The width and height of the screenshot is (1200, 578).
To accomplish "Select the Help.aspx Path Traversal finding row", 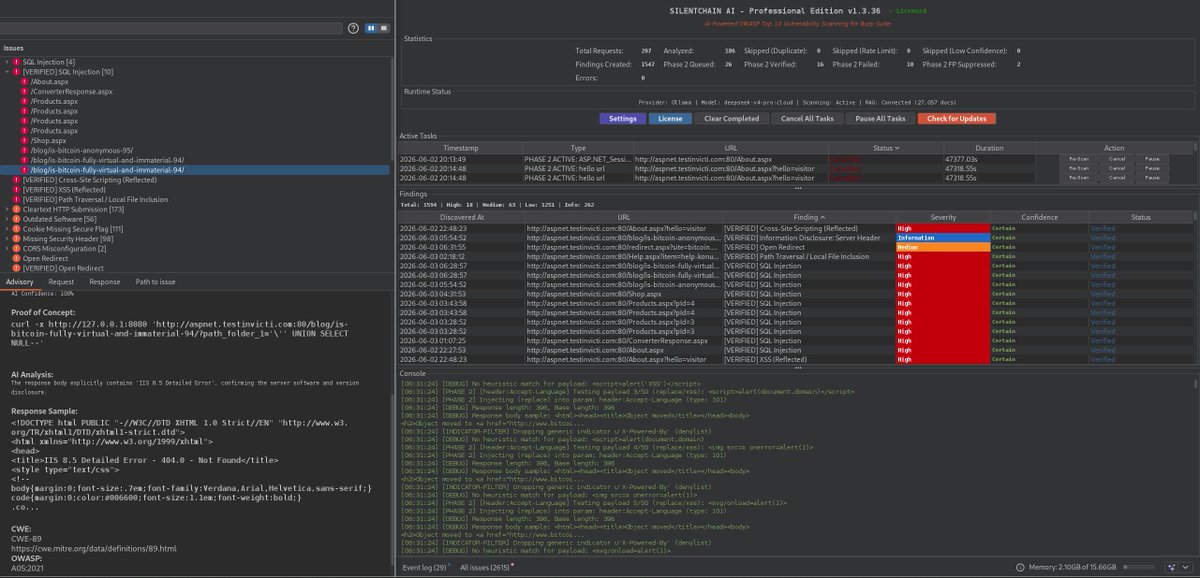I will pyautogui.click(x=798, y=257).
